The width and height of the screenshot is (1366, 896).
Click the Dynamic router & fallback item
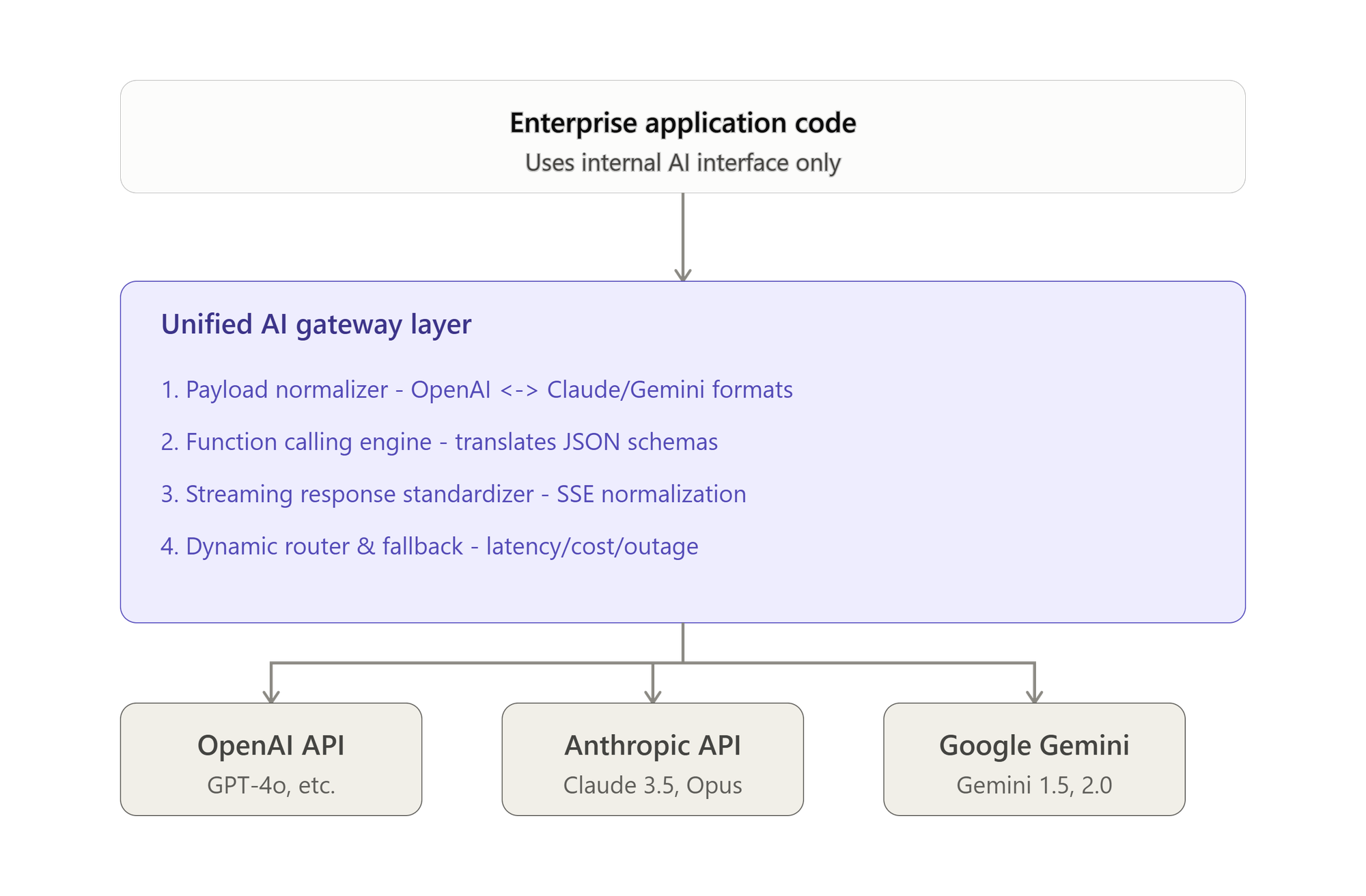(430, 547)
